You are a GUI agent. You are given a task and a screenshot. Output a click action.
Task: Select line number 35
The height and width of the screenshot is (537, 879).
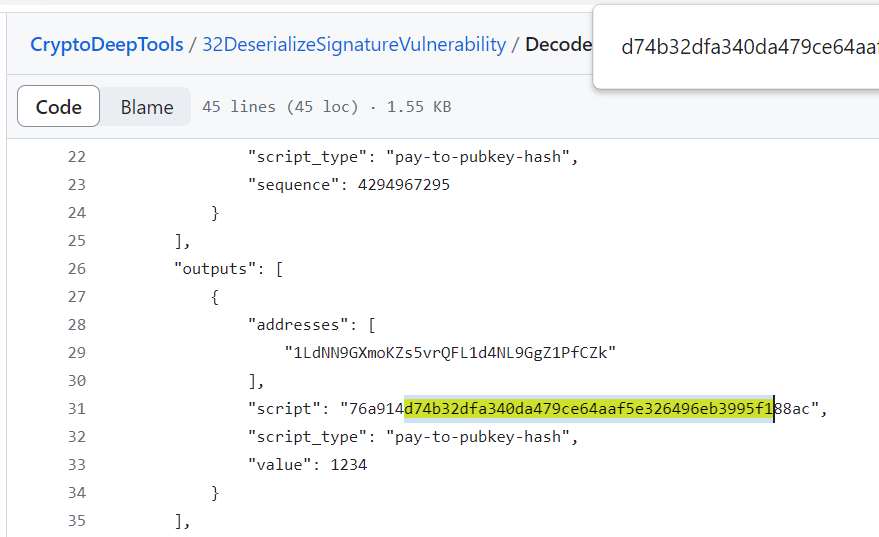pos(77,521)
